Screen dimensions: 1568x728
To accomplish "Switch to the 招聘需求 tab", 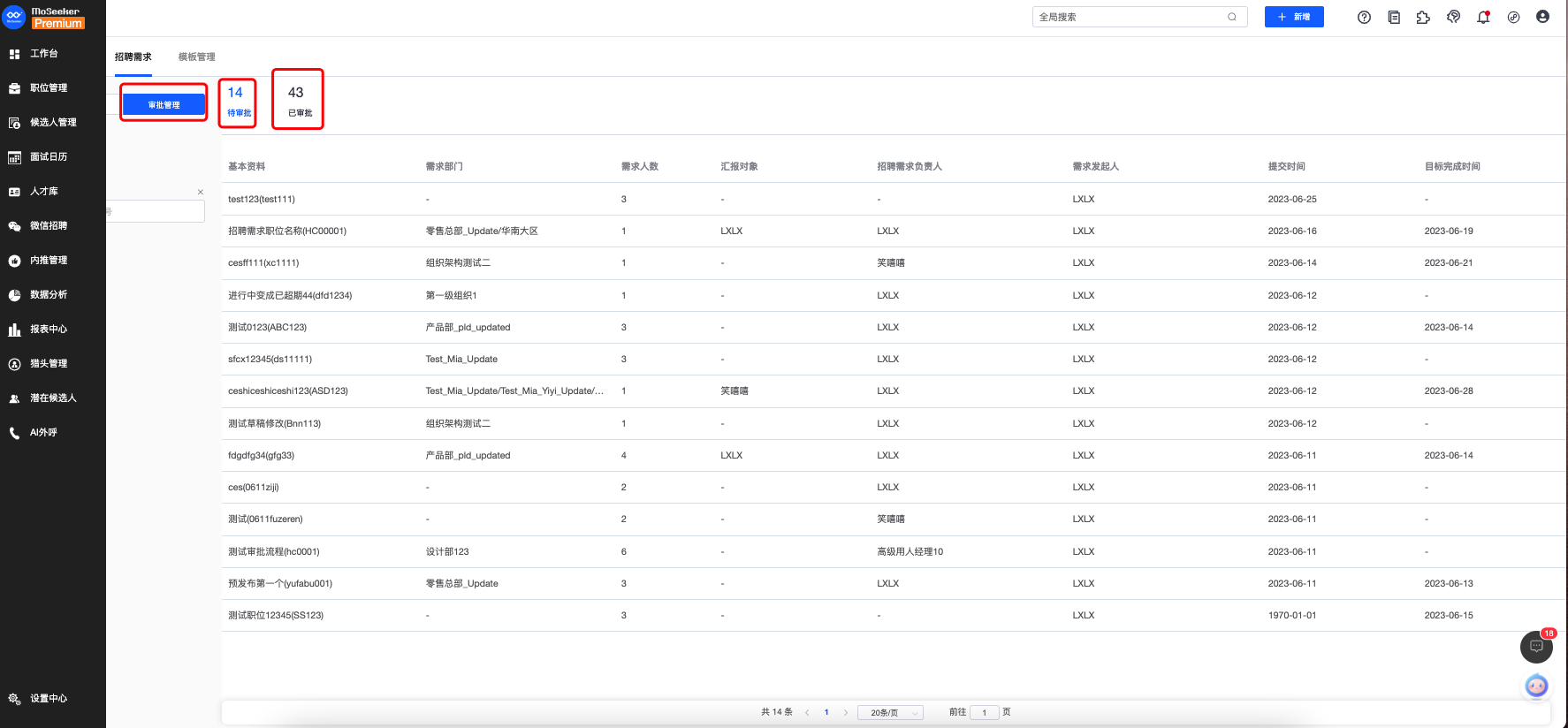I will tap(133, 57).
